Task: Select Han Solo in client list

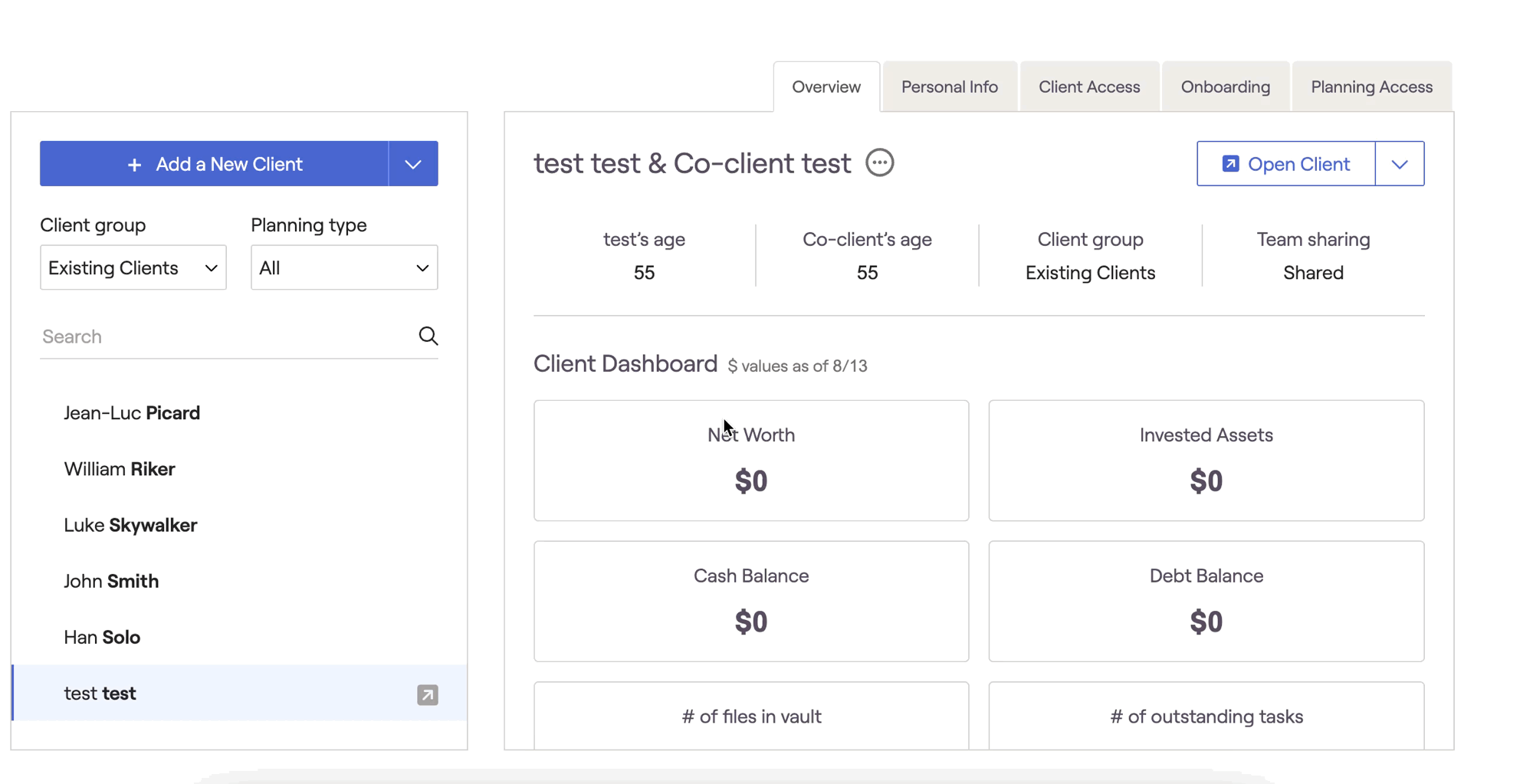Action: pos(239,637)
